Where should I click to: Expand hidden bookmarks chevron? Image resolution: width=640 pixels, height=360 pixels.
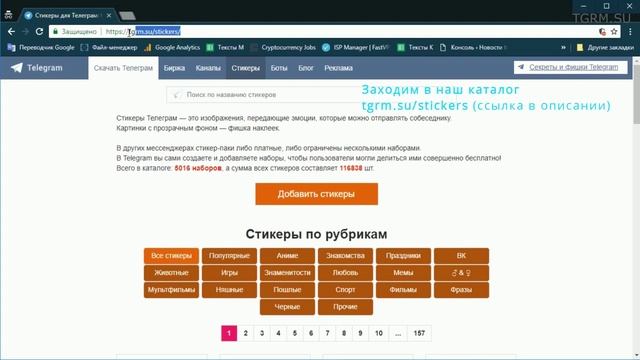563,47
